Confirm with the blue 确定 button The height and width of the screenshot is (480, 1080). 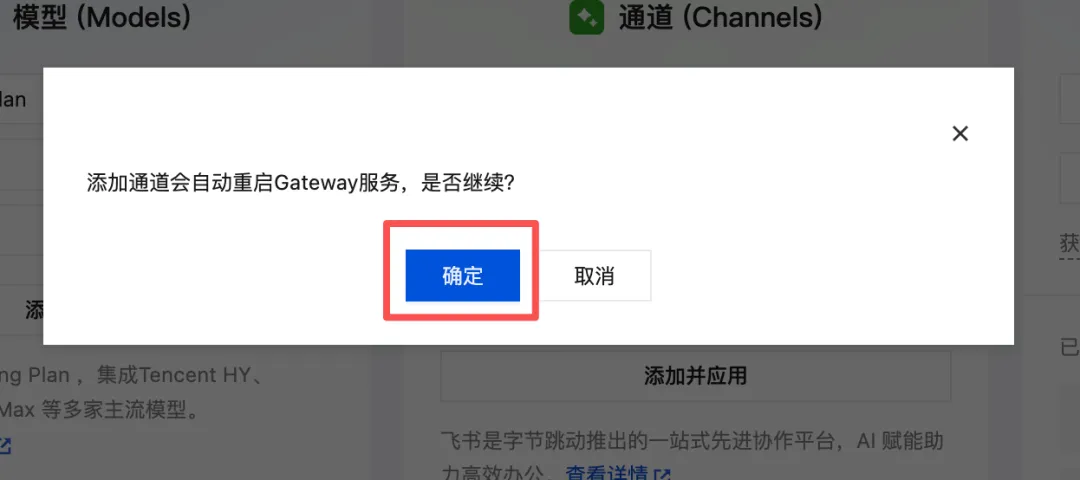pos(462,275)
